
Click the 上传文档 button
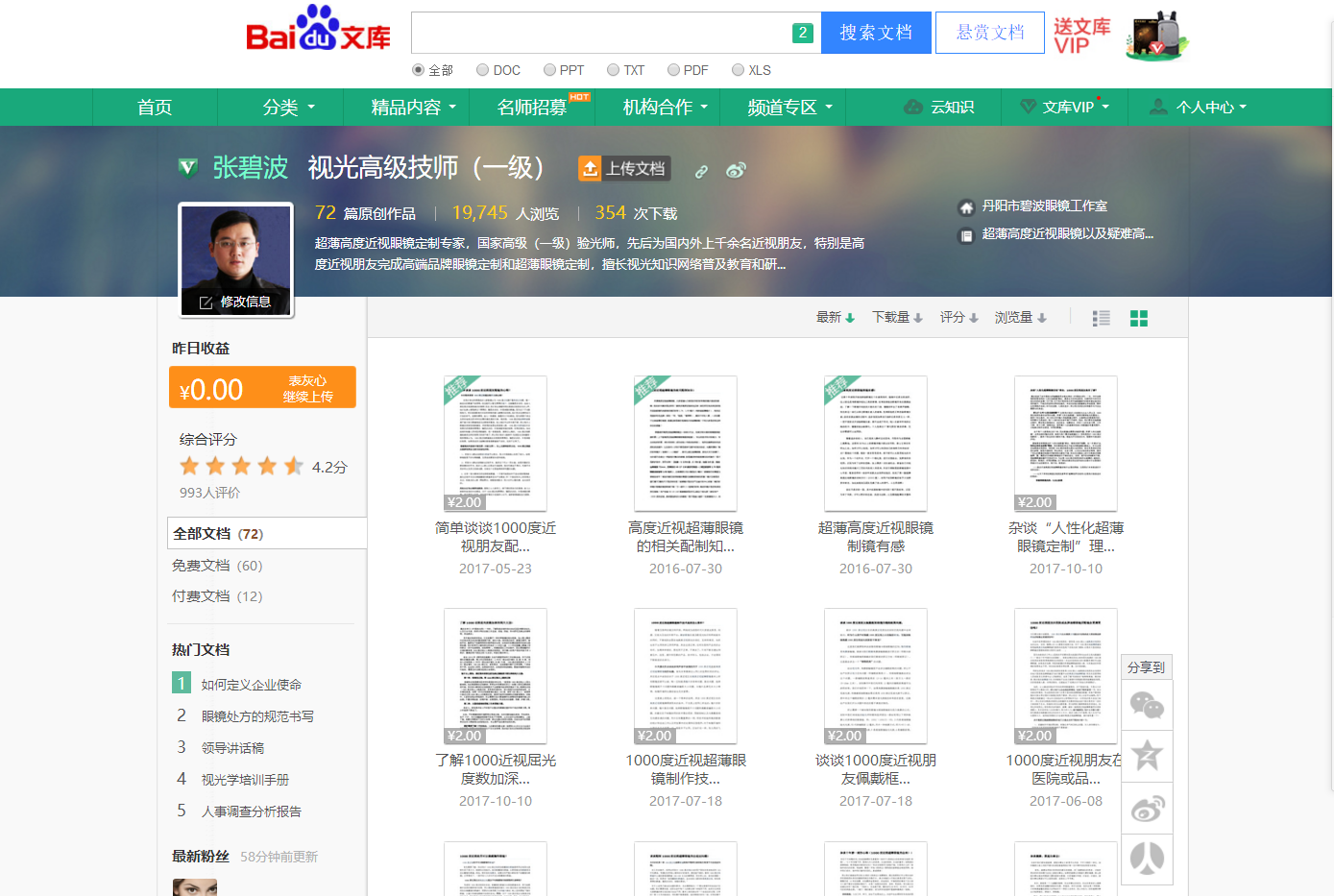[x=624, y=168]
